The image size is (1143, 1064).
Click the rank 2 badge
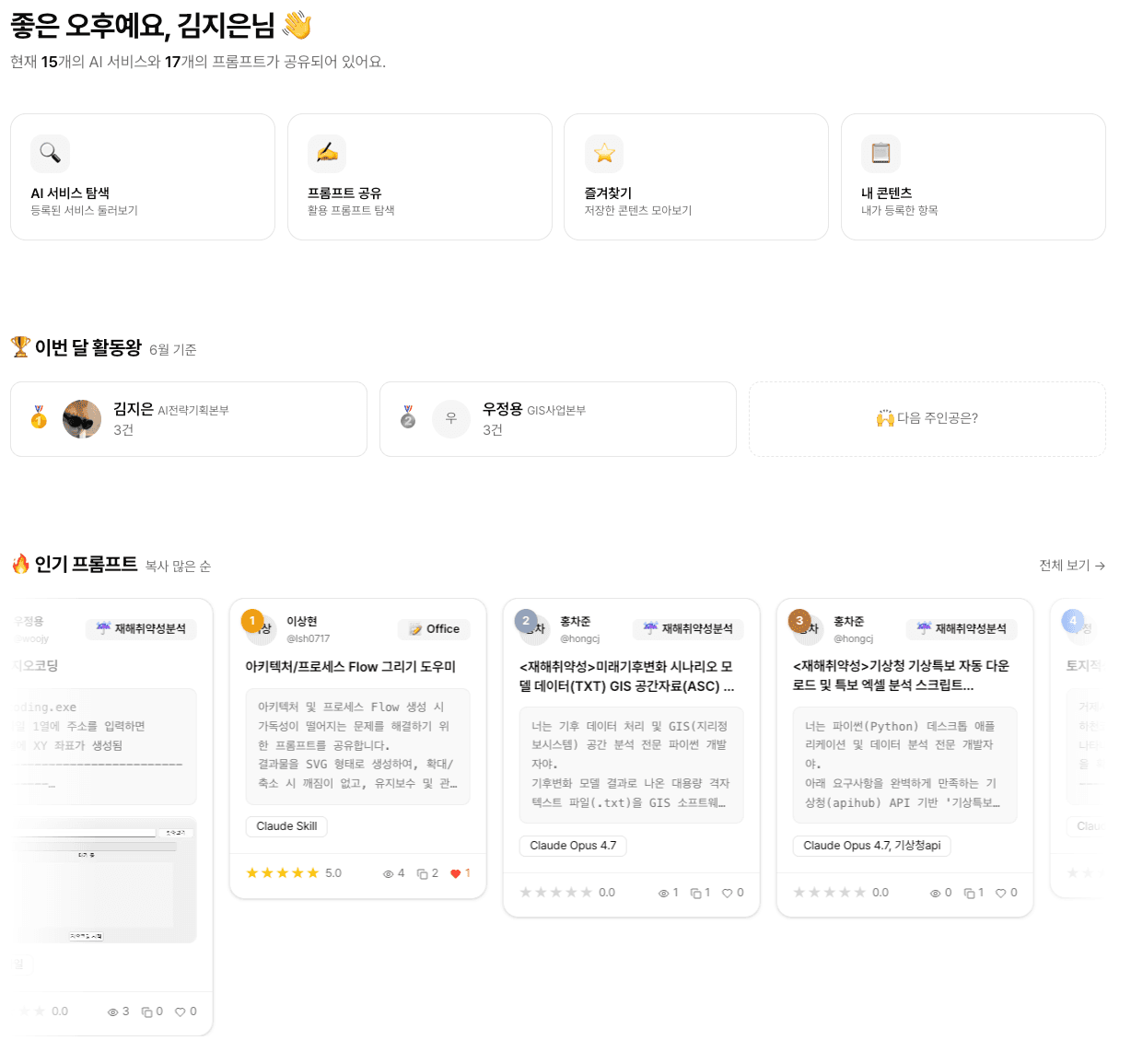tap(525, 621)
